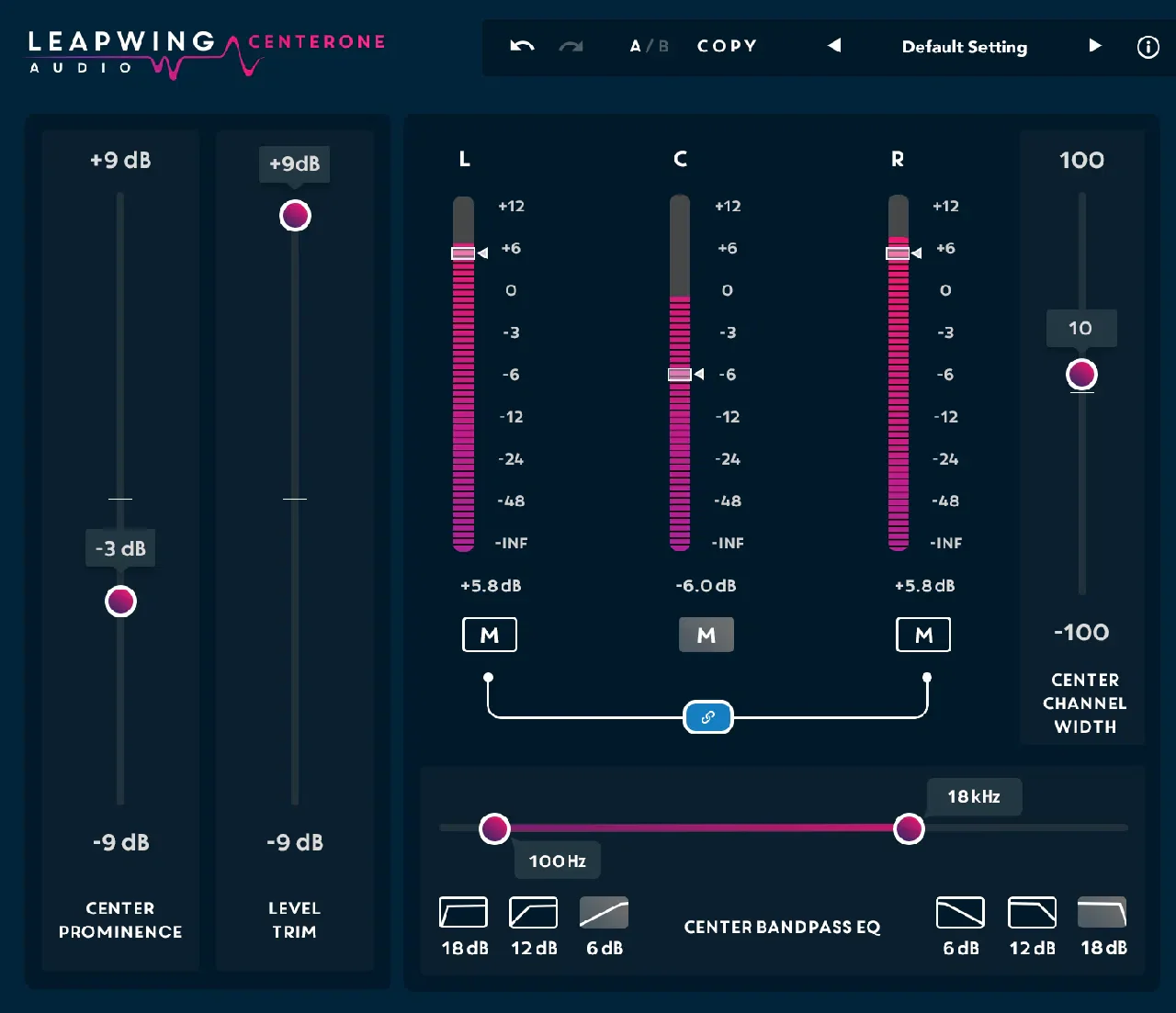Click the undo arrow icon
Image resolution: width=1176 pixels, height=1013 pixels.
click(x=522, y=46)
